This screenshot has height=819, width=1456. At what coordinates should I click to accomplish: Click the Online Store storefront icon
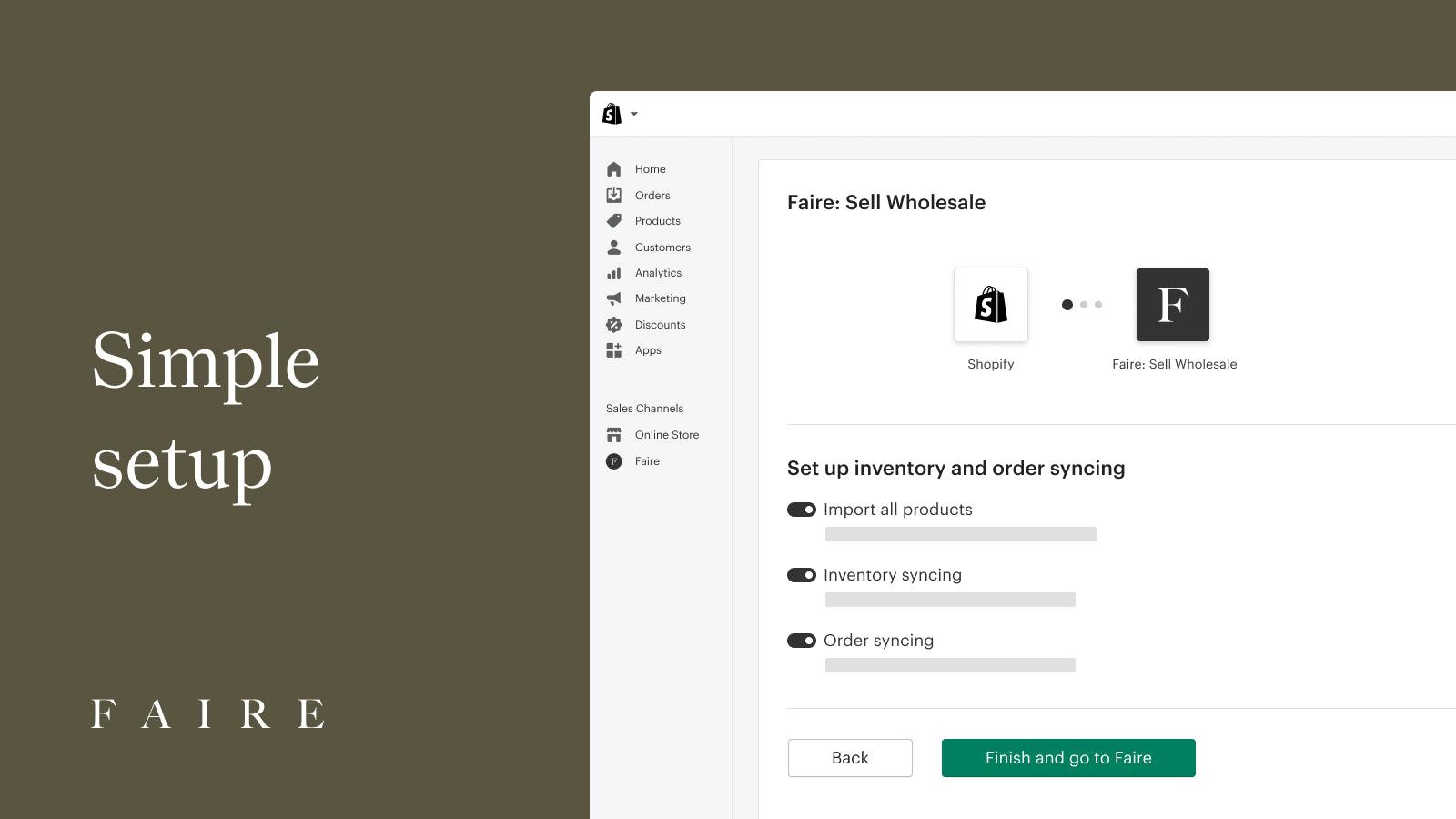click(613, 435)
